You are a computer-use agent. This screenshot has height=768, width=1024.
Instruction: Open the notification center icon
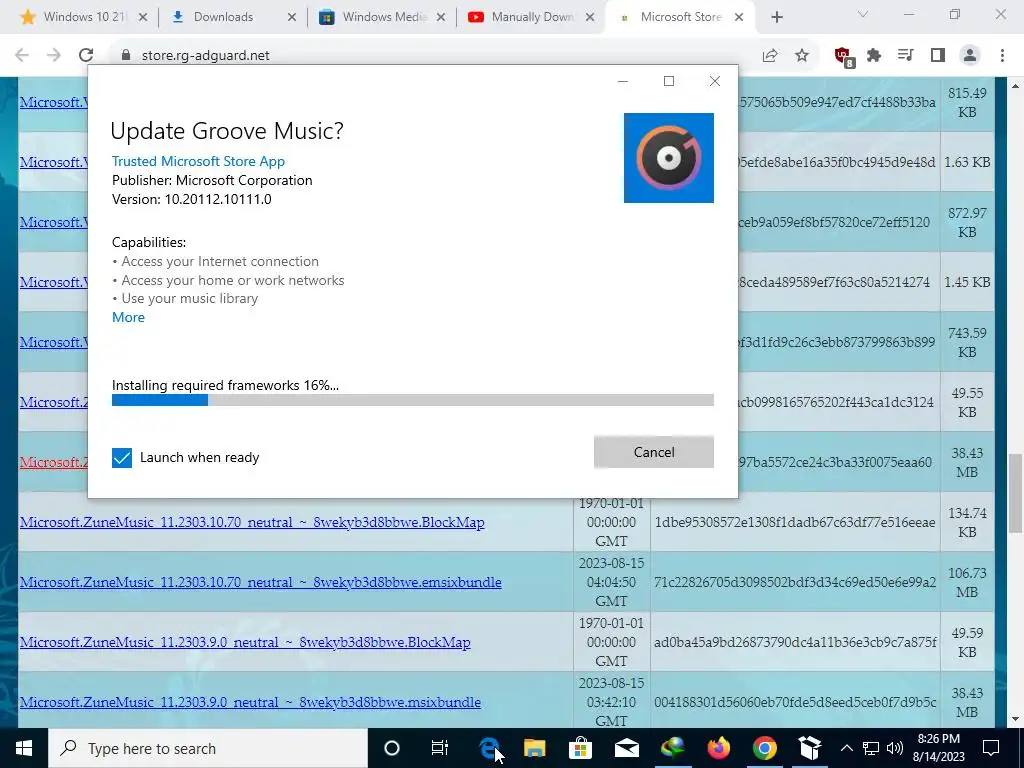(991, 748)
